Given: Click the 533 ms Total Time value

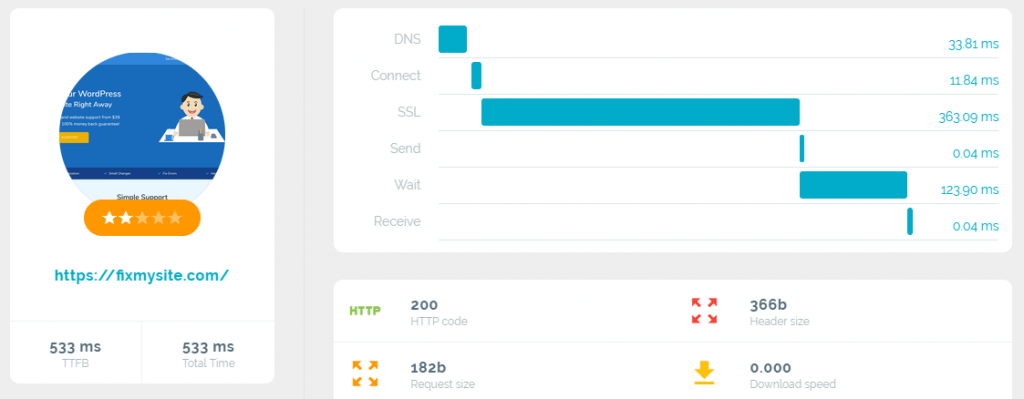Looking at the screenshot, I should pyautogui.click(x=208, y=347).
